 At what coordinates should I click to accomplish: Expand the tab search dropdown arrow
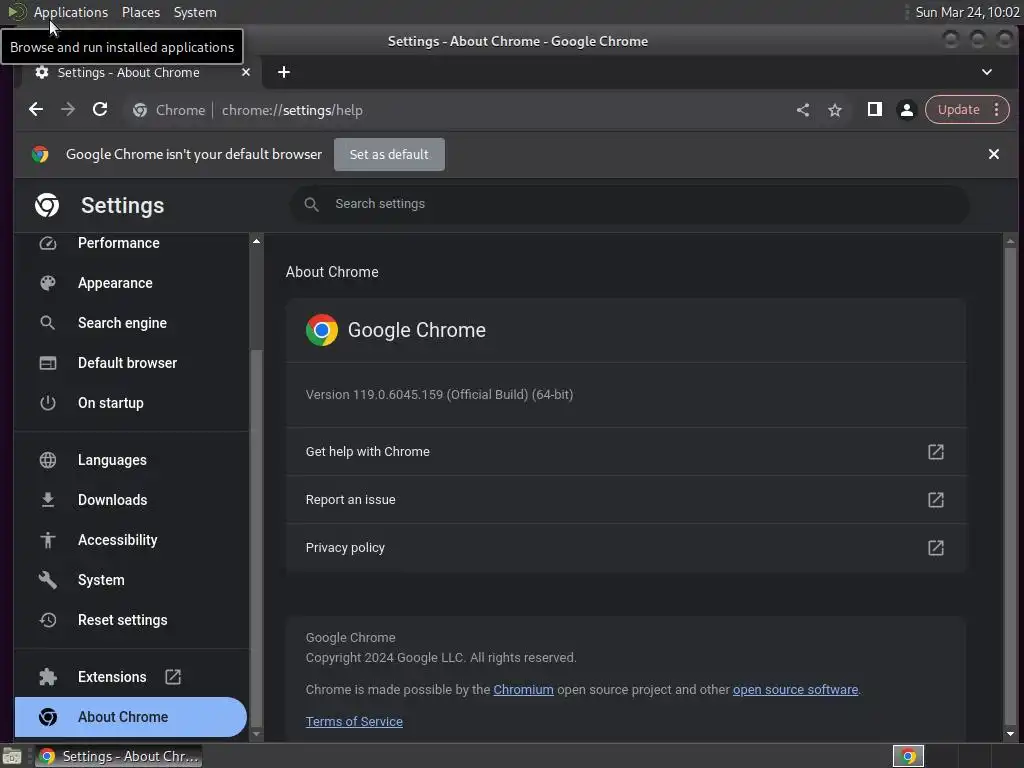987,72
